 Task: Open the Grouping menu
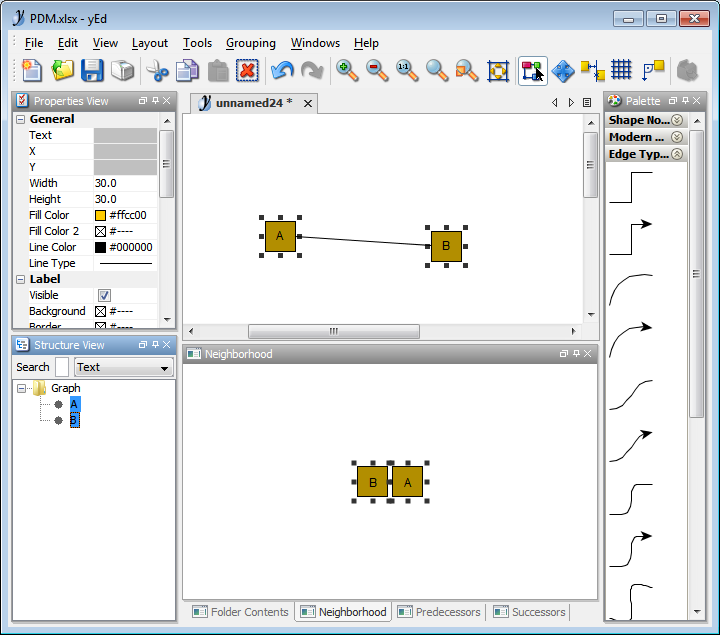click(251, 43)
